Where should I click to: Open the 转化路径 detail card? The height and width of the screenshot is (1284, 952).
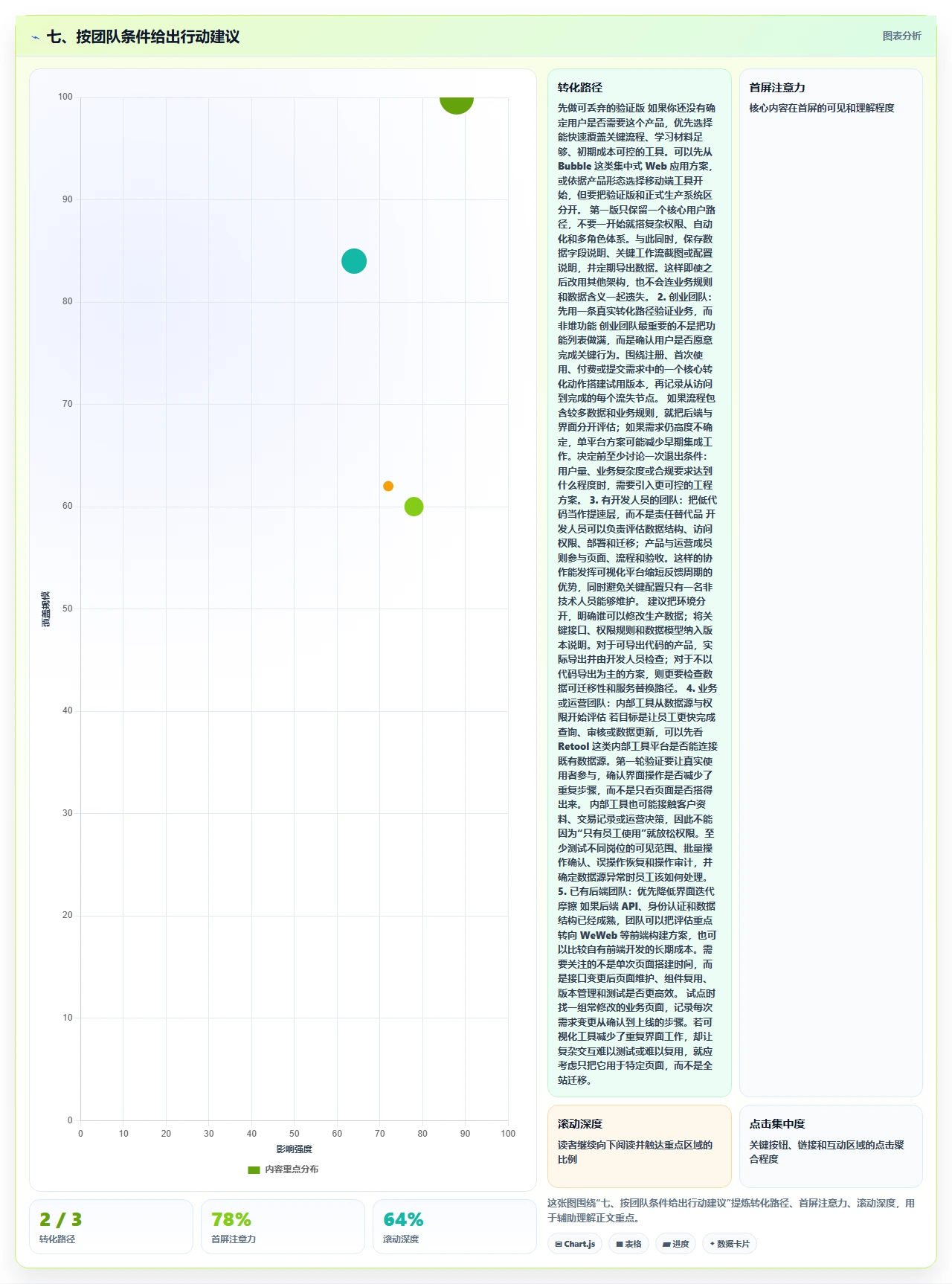point(640,582)
